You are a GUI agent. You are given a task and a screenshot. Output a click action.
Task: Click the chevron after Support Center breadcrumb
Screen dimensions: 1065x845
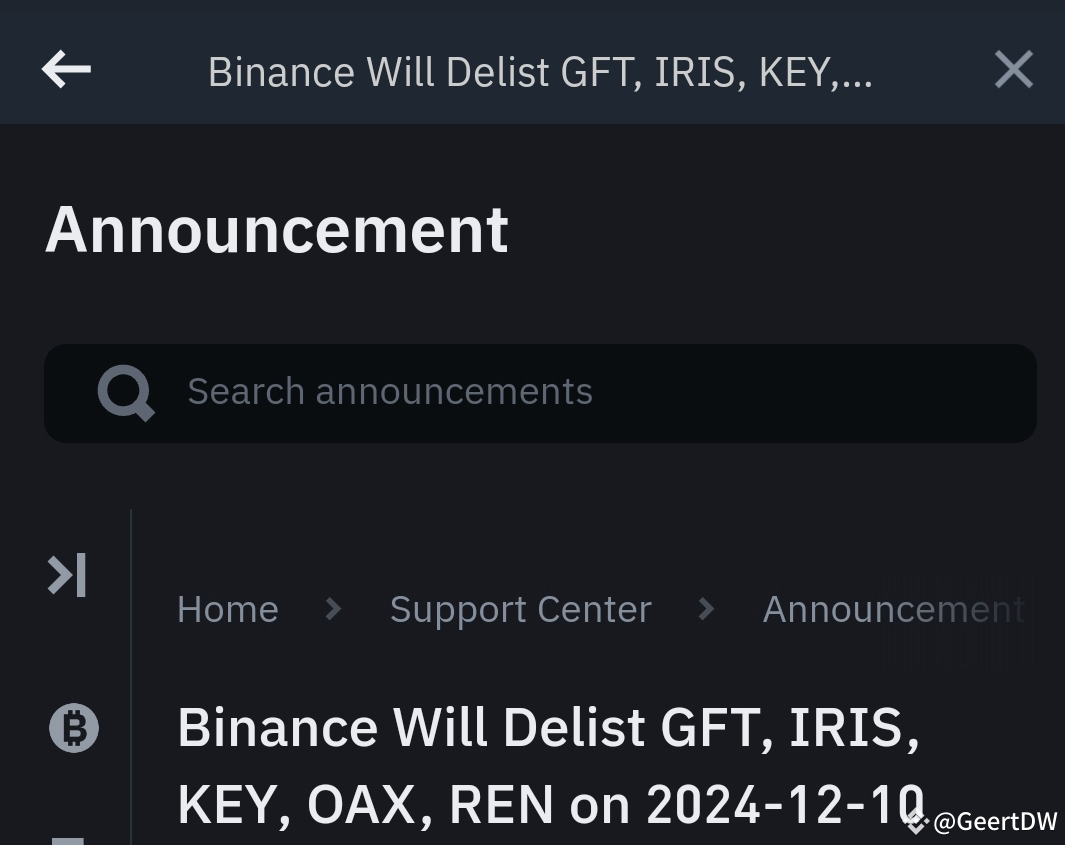706,608
